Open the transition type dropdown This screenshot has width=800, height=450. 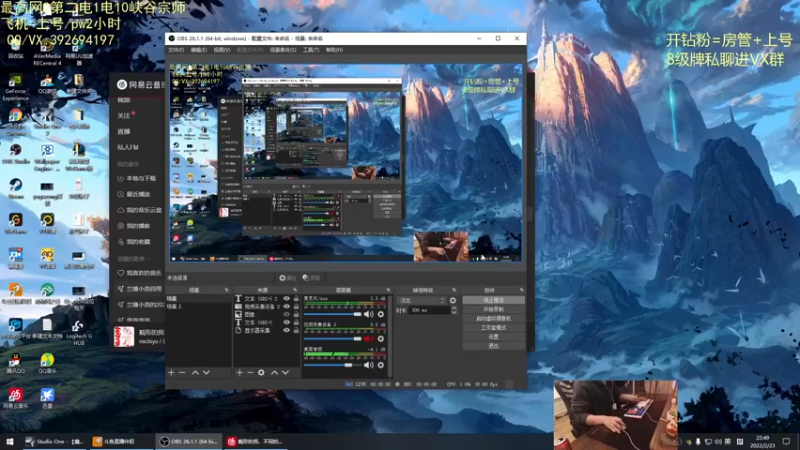[422, 301]
